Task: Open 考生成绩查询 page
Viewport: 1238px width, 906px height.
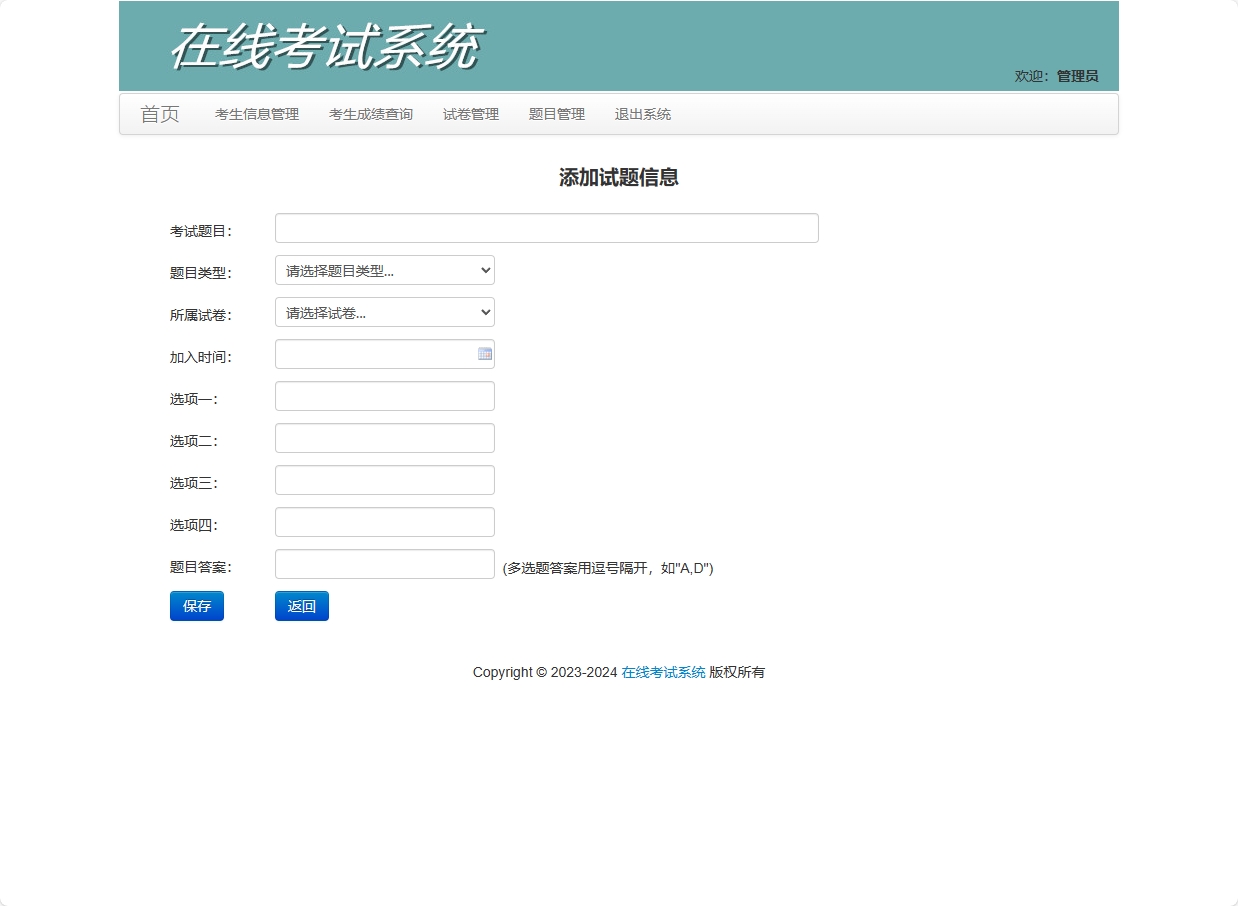Action: 370,114
